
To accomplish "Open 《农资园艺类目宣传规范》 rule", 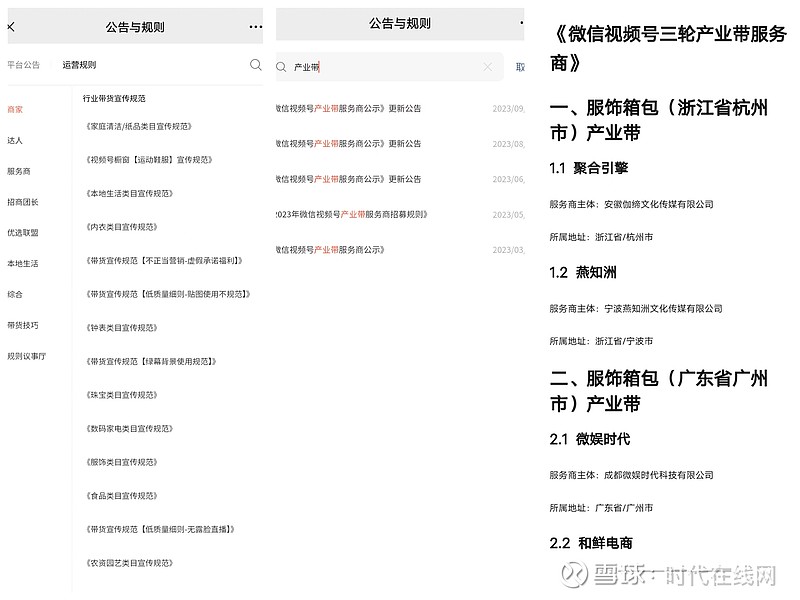I will tap(130, 563).
